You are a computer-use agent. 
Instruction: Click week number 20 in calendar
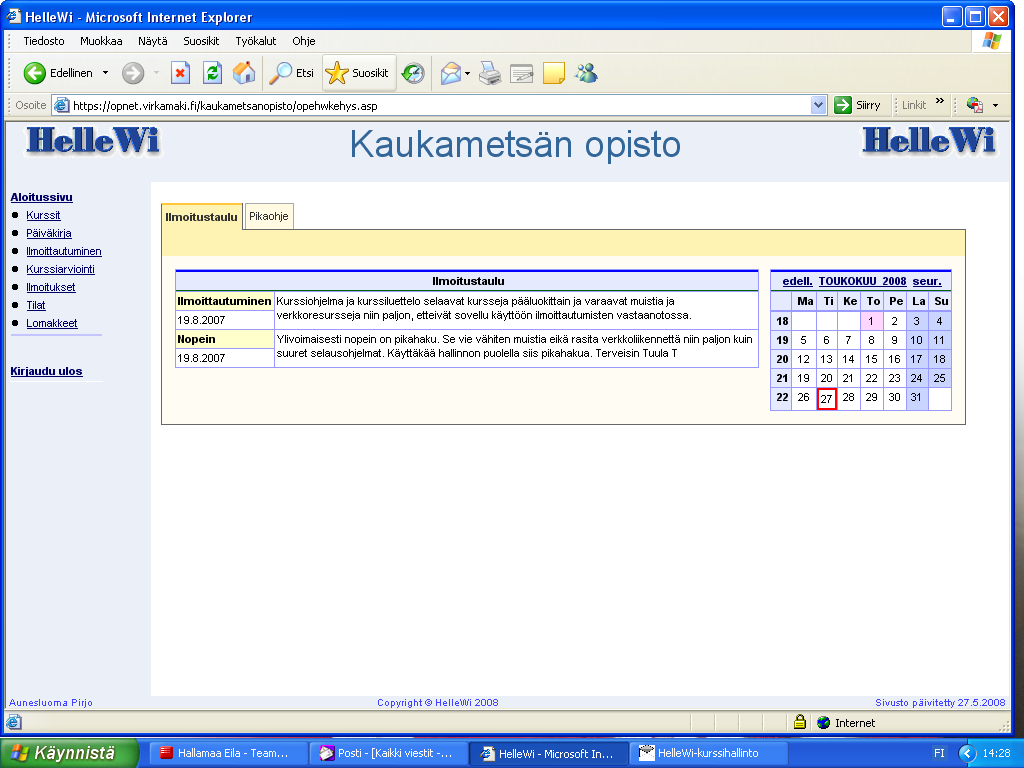(x=782, y=359)
